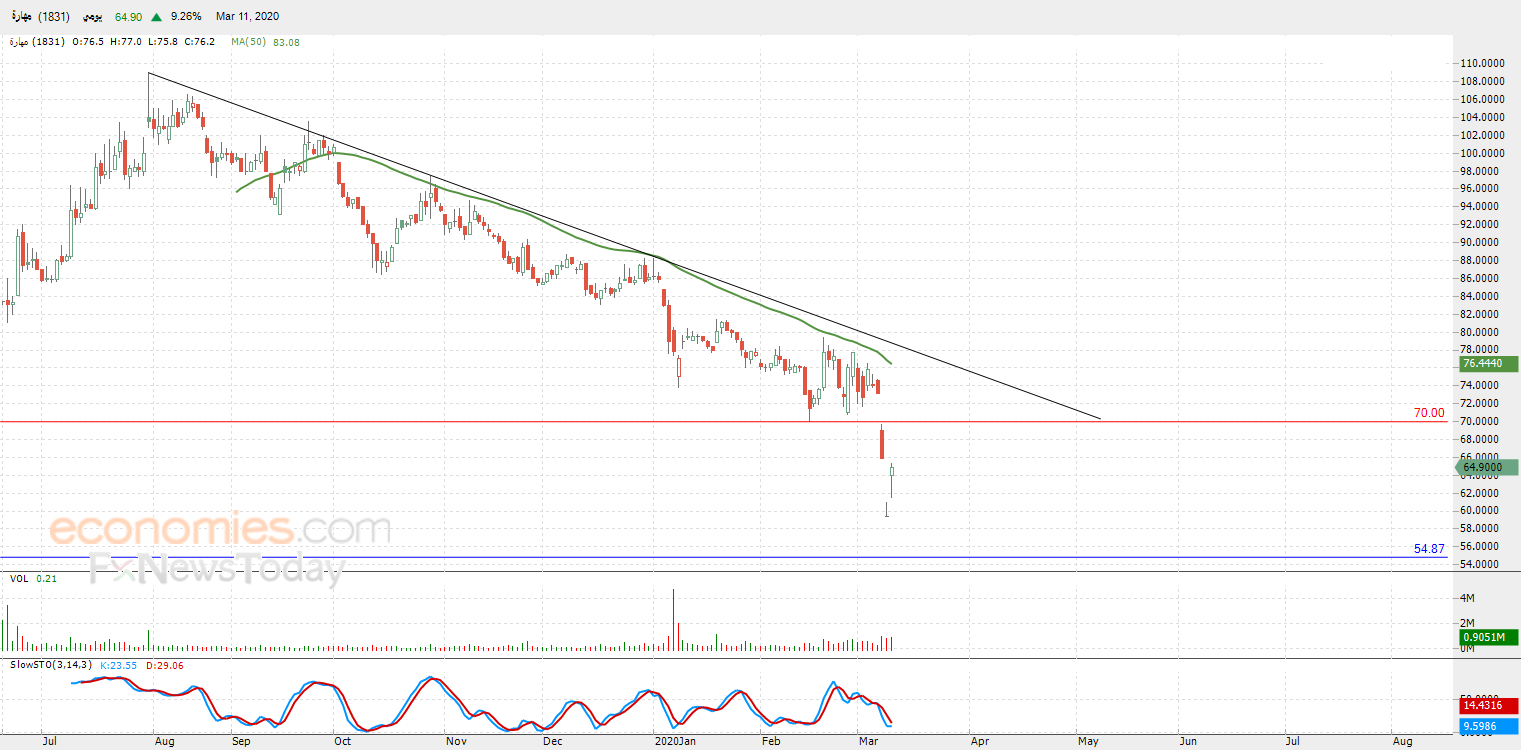Click the 108.0000 price axis label

tap(1484, 81)
